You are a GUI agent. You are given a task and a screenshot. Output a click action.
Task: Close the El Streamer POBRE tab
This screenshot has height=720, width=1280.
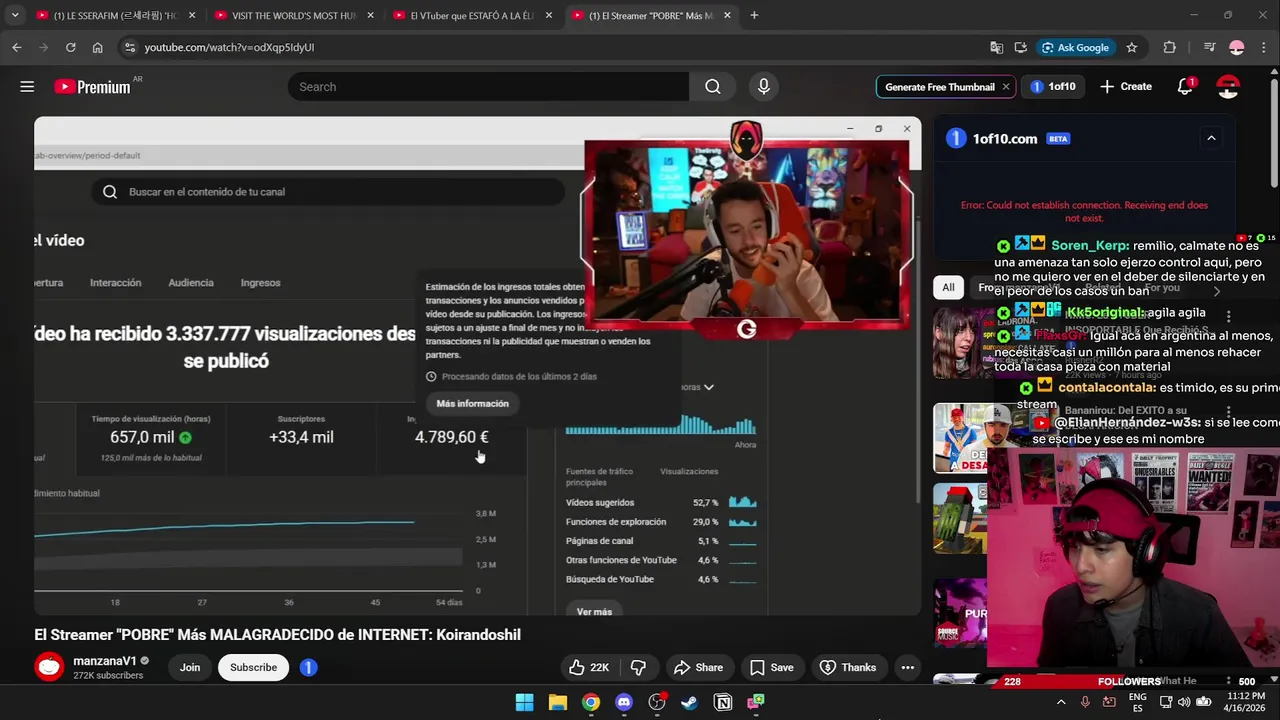pos(727,15)
